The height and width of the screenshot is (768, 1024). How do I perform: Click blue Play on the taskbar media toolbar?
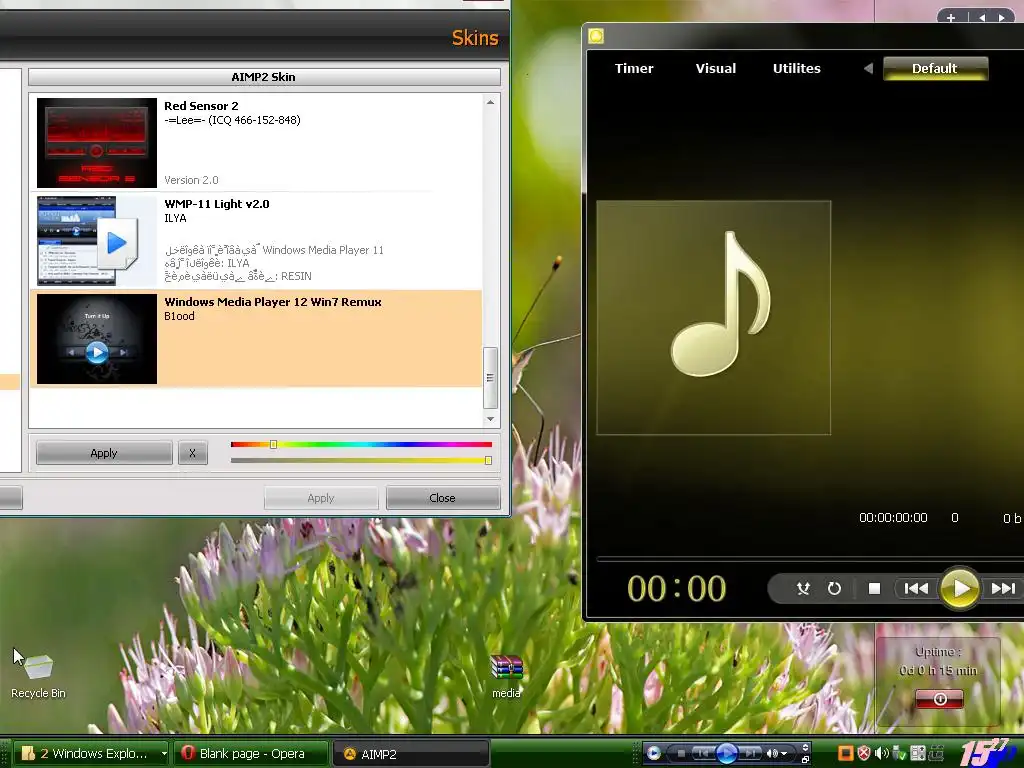pos(727,754)
